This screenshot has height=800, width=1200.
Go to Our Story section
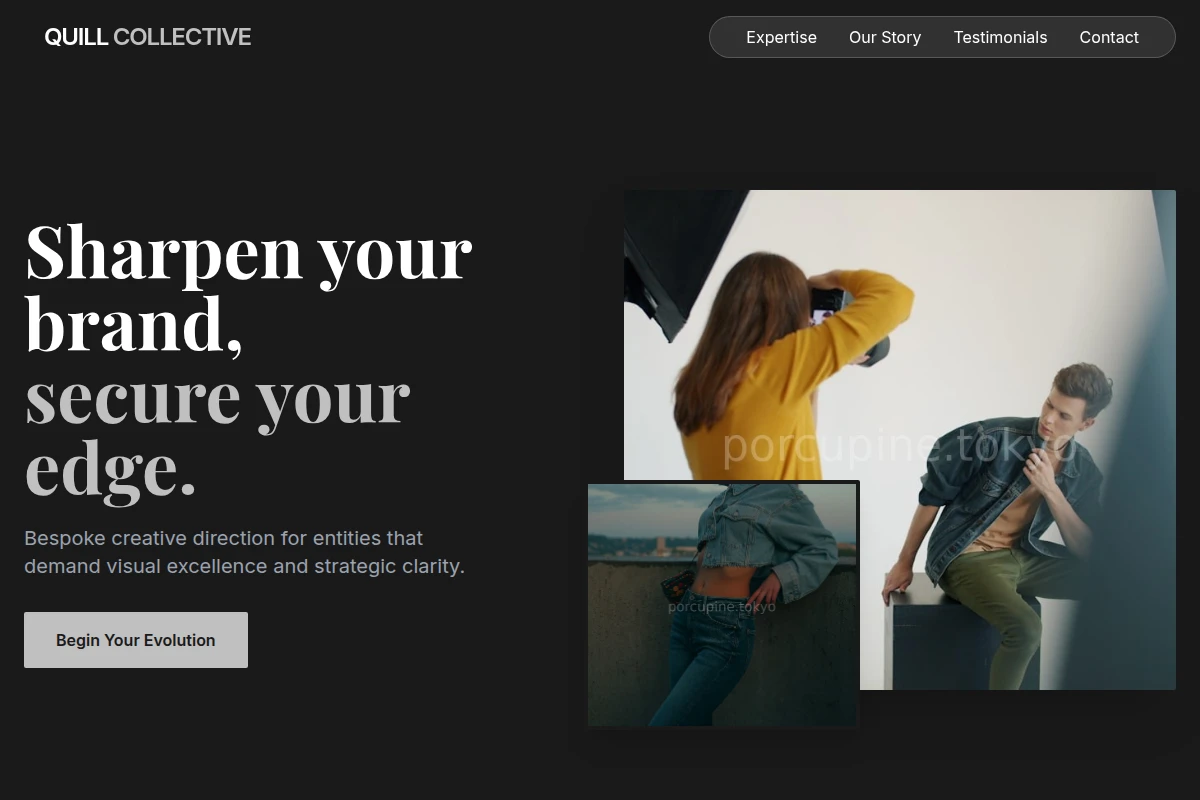(885, 37)
